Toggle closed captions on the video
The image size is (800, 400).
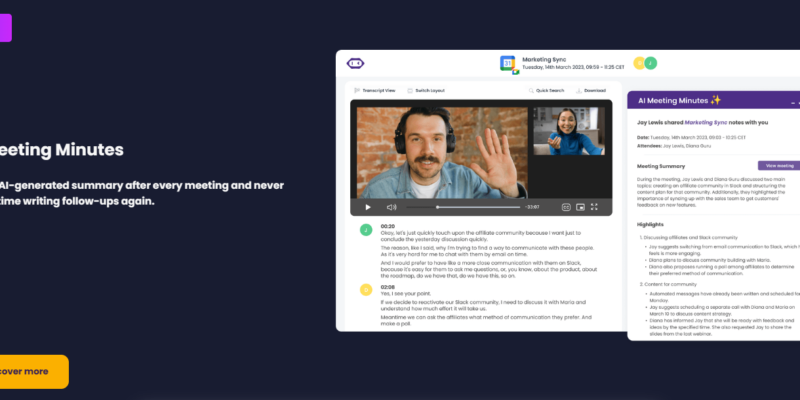(566, 207)
